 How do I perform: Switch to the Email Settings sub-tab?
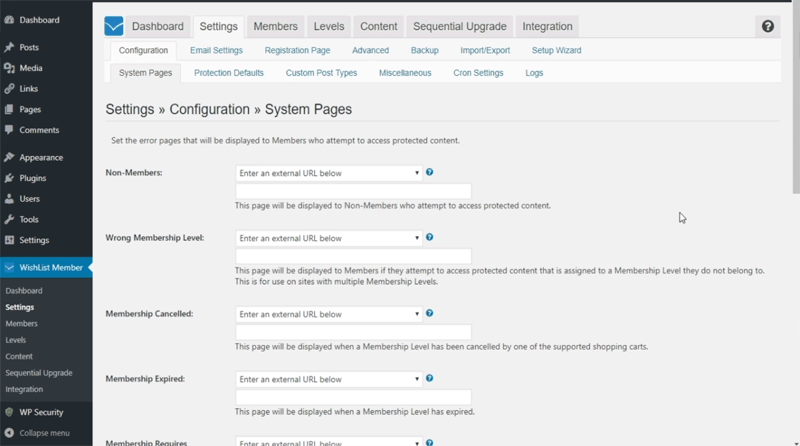216,50
